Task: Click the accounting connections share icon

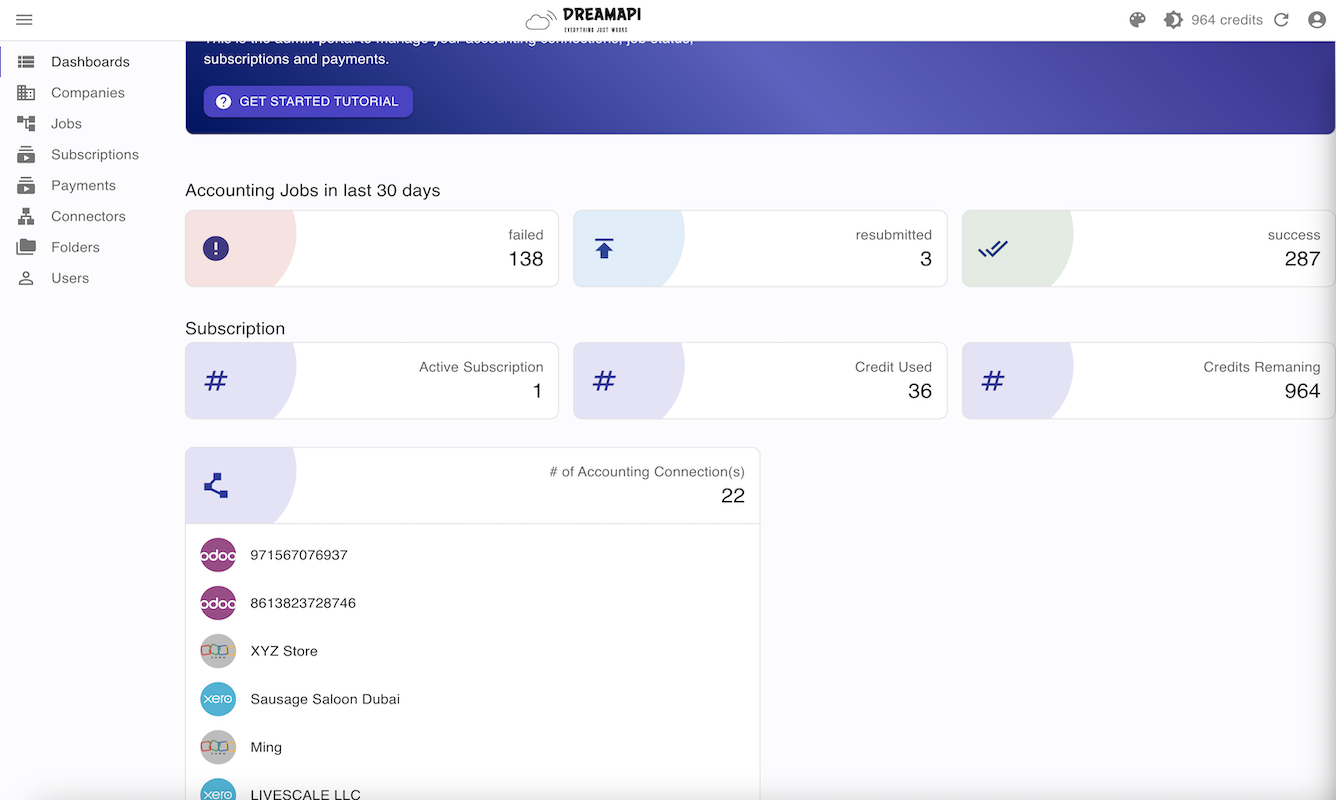Action: 216,485
